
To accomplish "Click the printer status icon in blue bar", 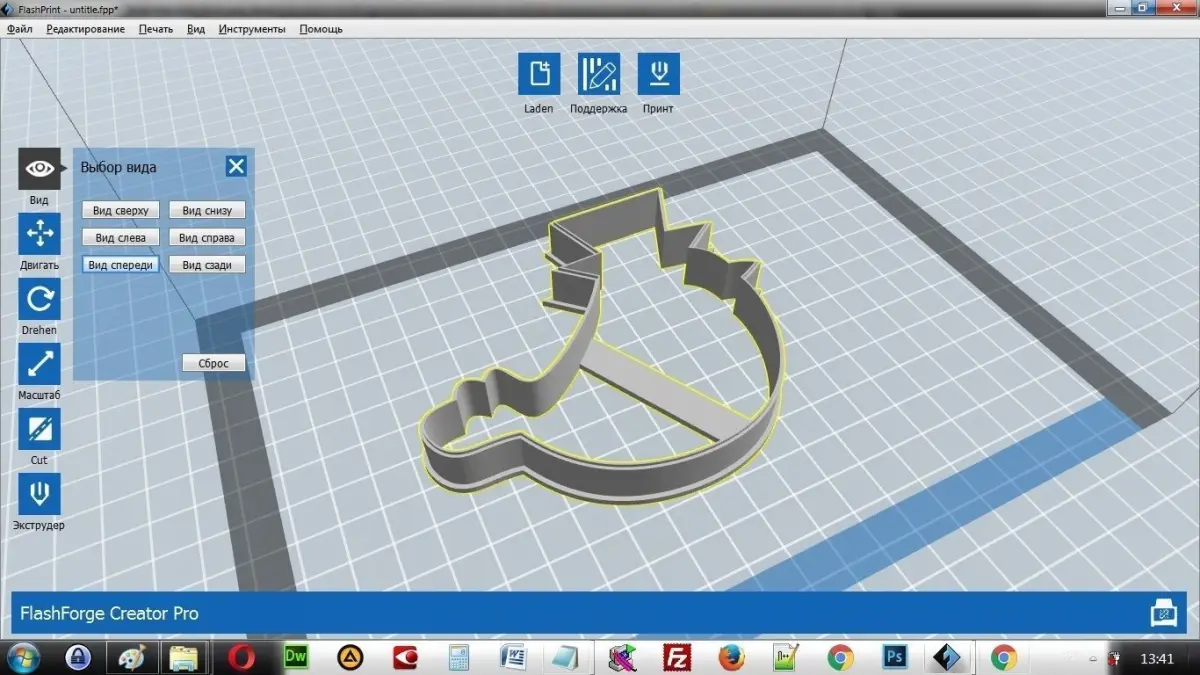I will click(1163, 612).
